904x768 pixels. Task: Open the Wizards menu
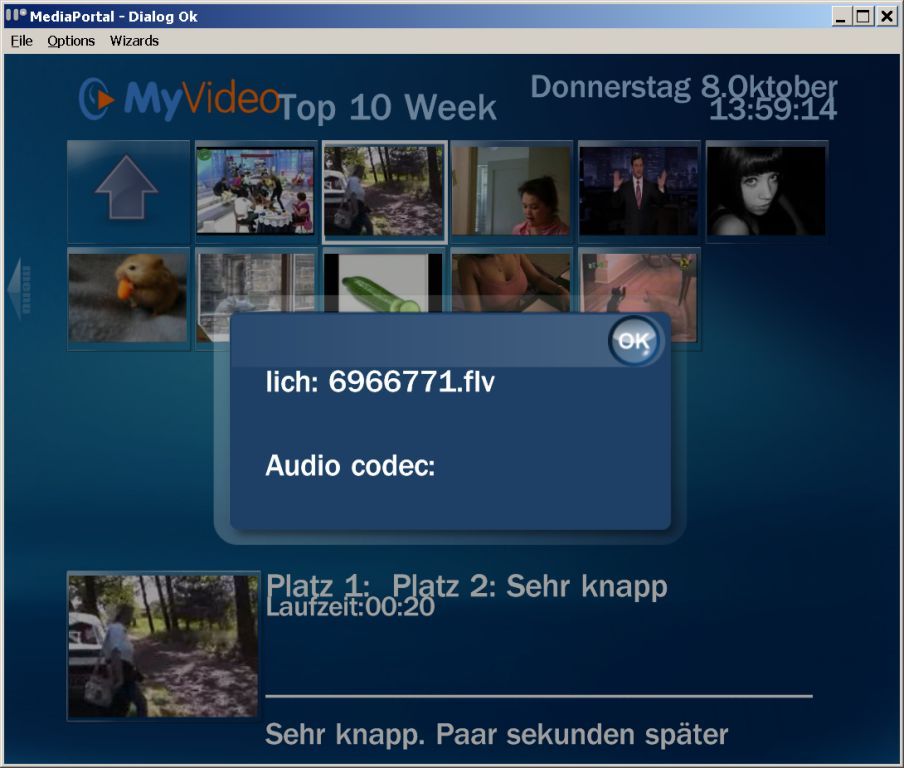(134, 41)
